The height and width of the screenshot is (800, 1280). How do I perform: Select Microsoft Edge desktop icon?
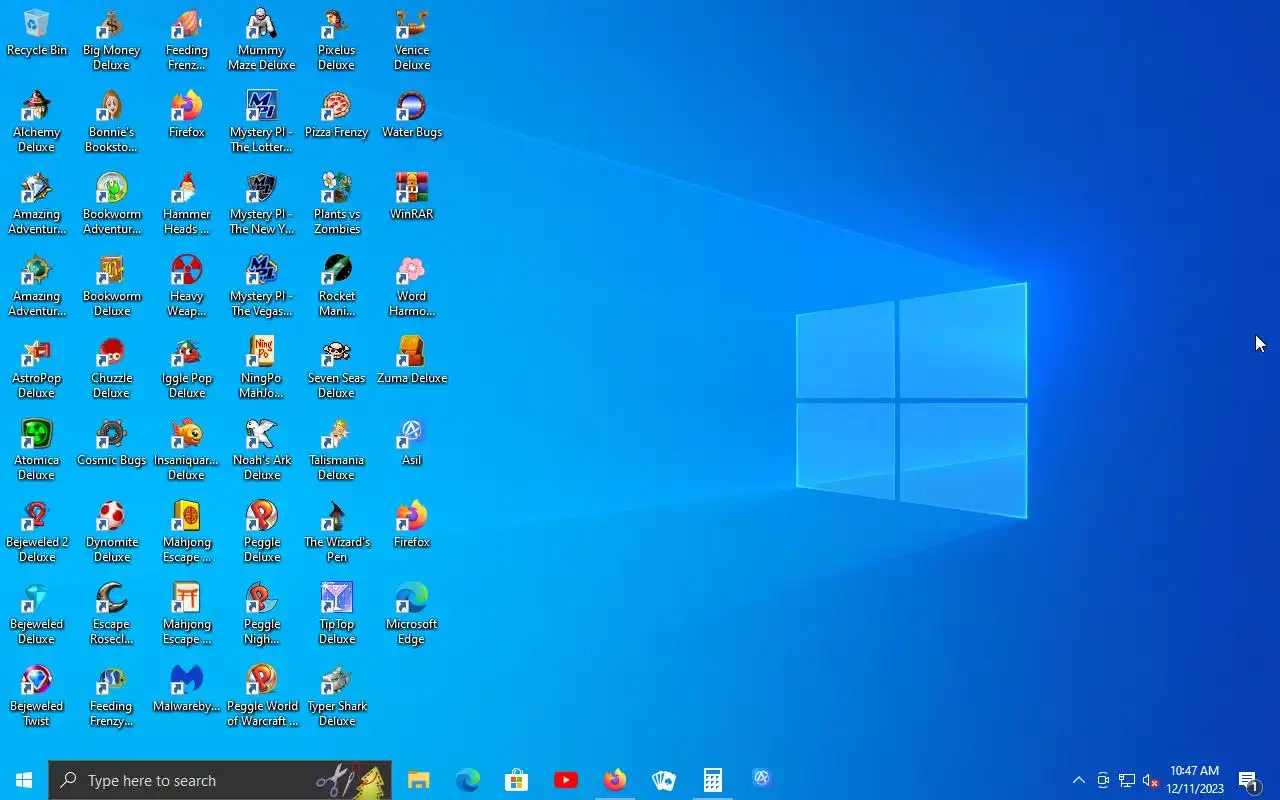coord(412,614)
